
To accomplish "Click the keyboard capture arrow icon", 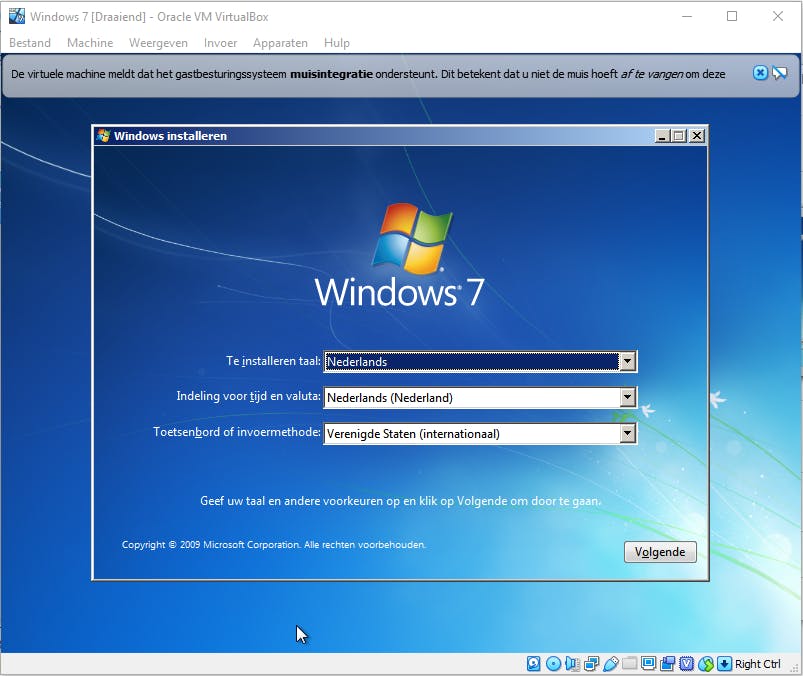I will pos(724,664).
